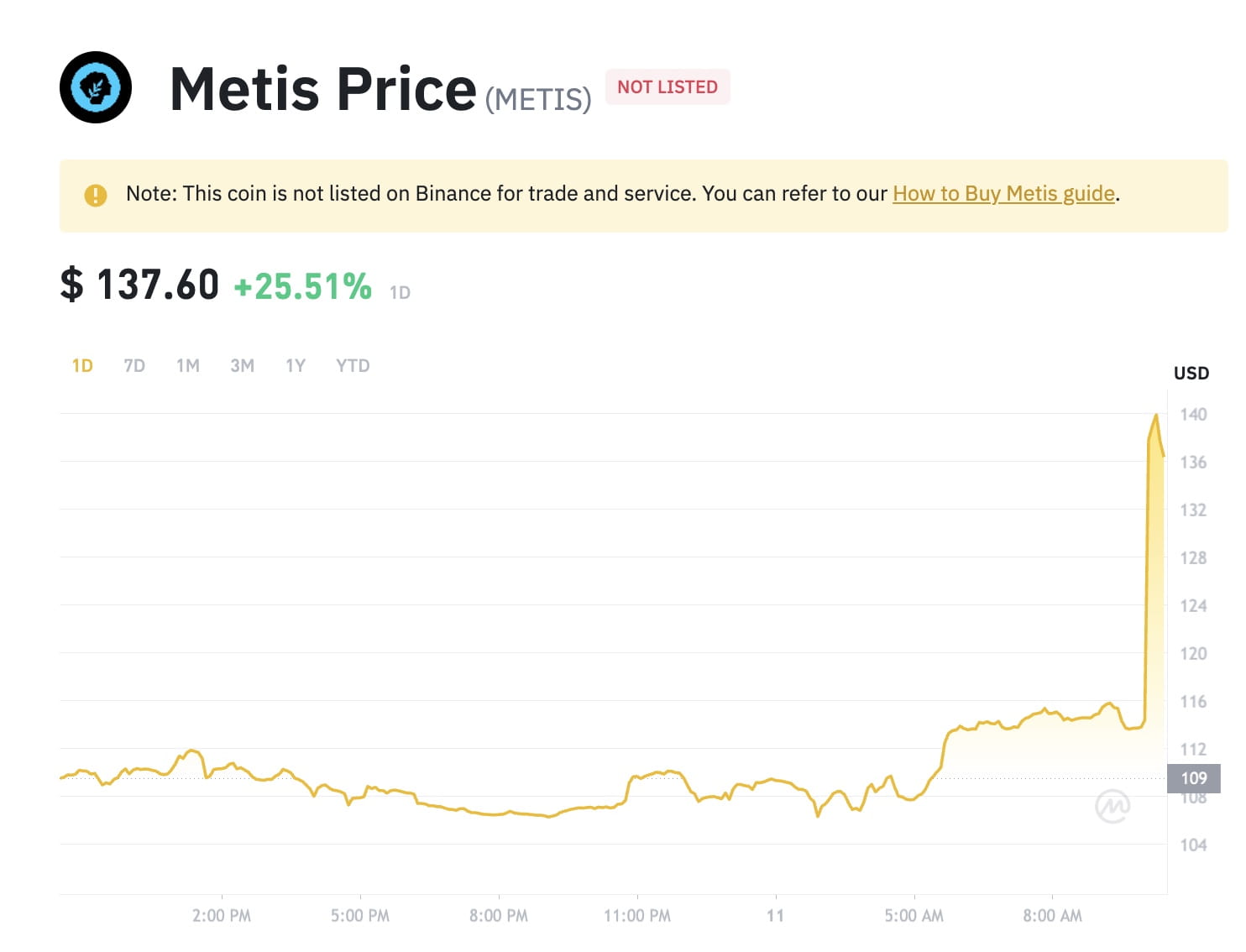Click the Metis Price heading
Image resolution: width=1246 pixels, height=952 pixels.
coord(322,86)
